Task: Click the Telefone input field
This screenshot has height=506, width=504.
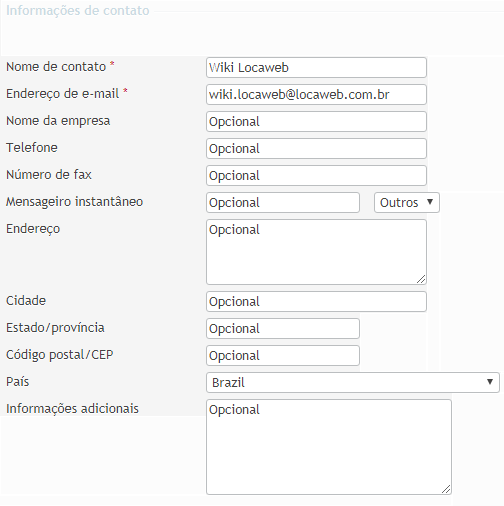Action: 316,149
